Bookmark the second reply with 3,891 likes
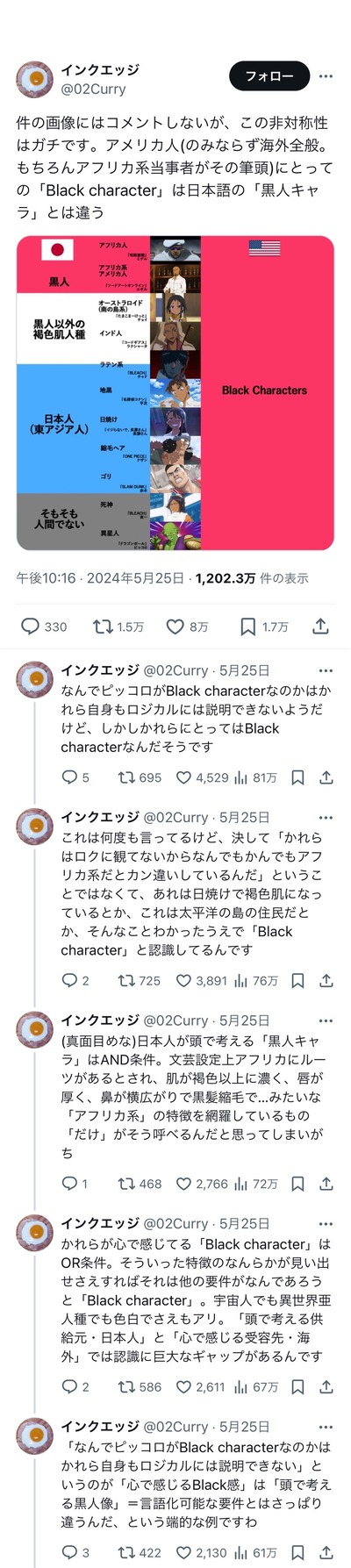Image resolution: width=351 pixels, height=1568 pixels. tap(298, 981)
